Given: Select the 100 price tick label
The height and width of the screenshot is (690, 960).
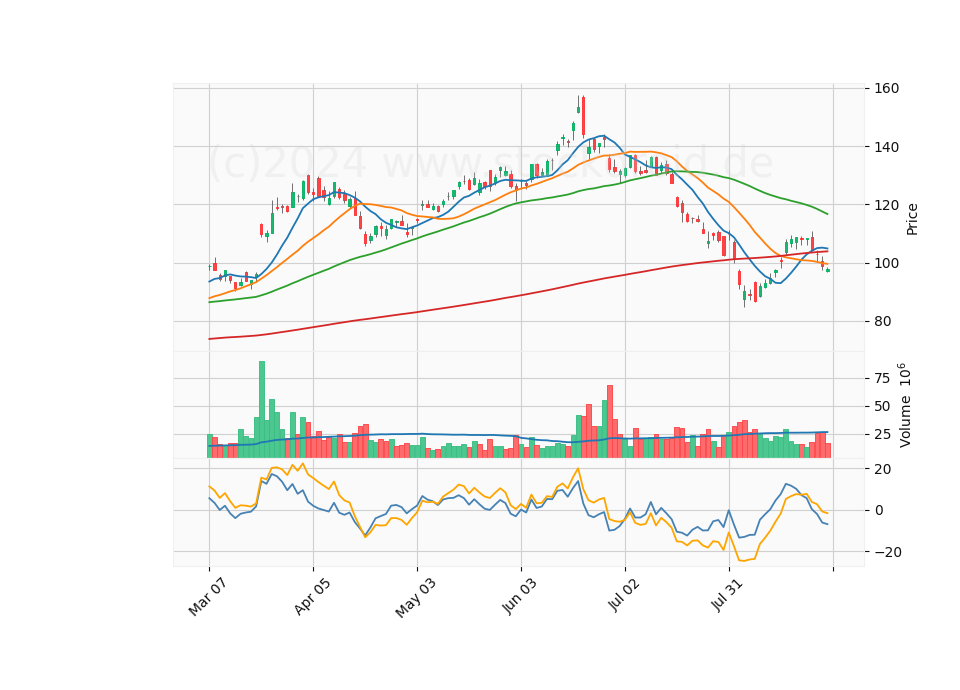Looking at the screenshot, I should click(x=887, y=263).
